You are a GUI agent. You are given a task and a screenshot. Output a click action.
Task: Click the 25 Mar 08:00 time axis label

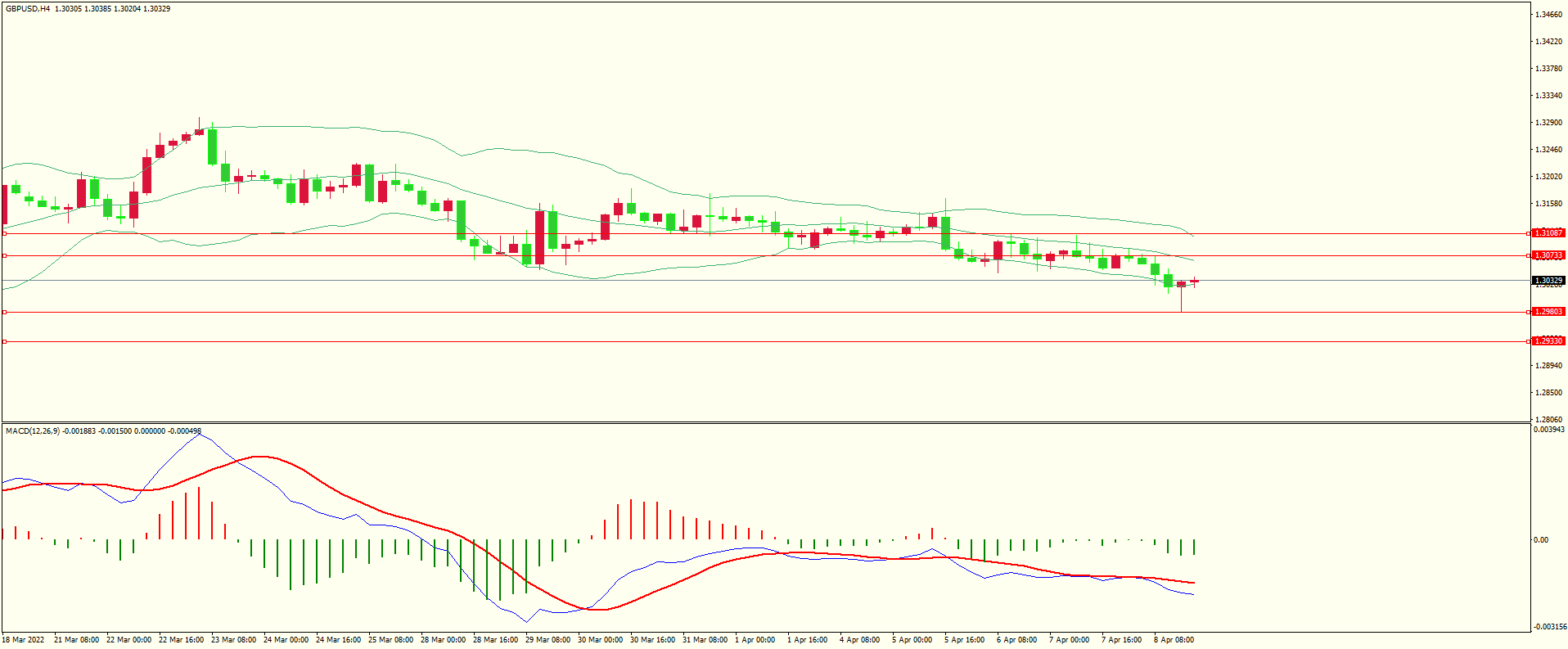390,640
